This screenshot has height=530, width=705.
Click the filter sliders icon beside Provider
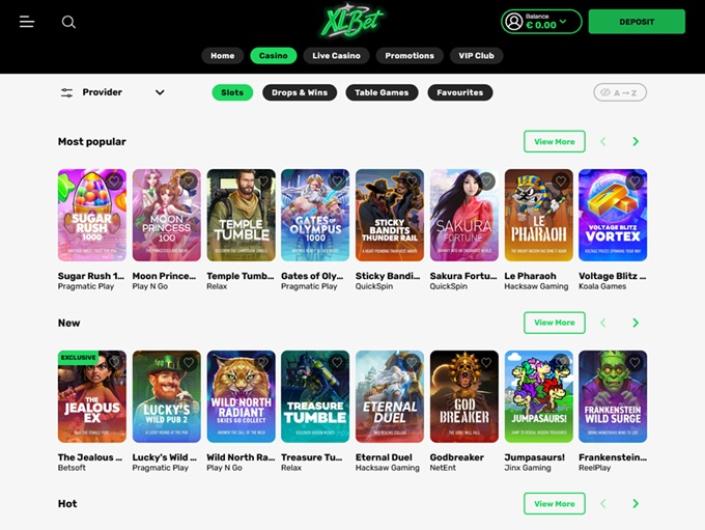pyautogui.click(x=67, y=93)
